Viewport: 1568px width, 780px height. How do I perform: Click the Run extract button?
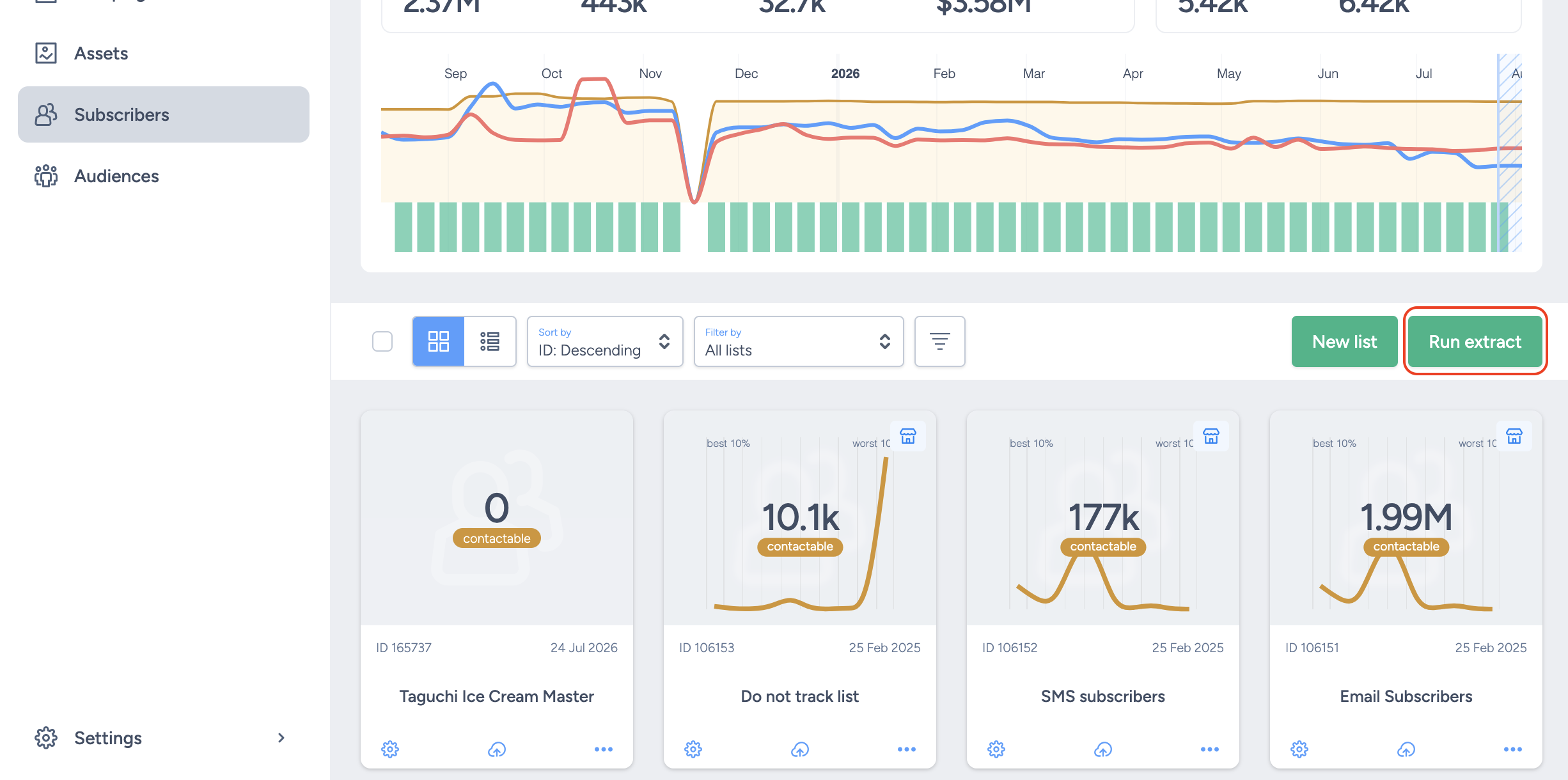click(1475, 341)
